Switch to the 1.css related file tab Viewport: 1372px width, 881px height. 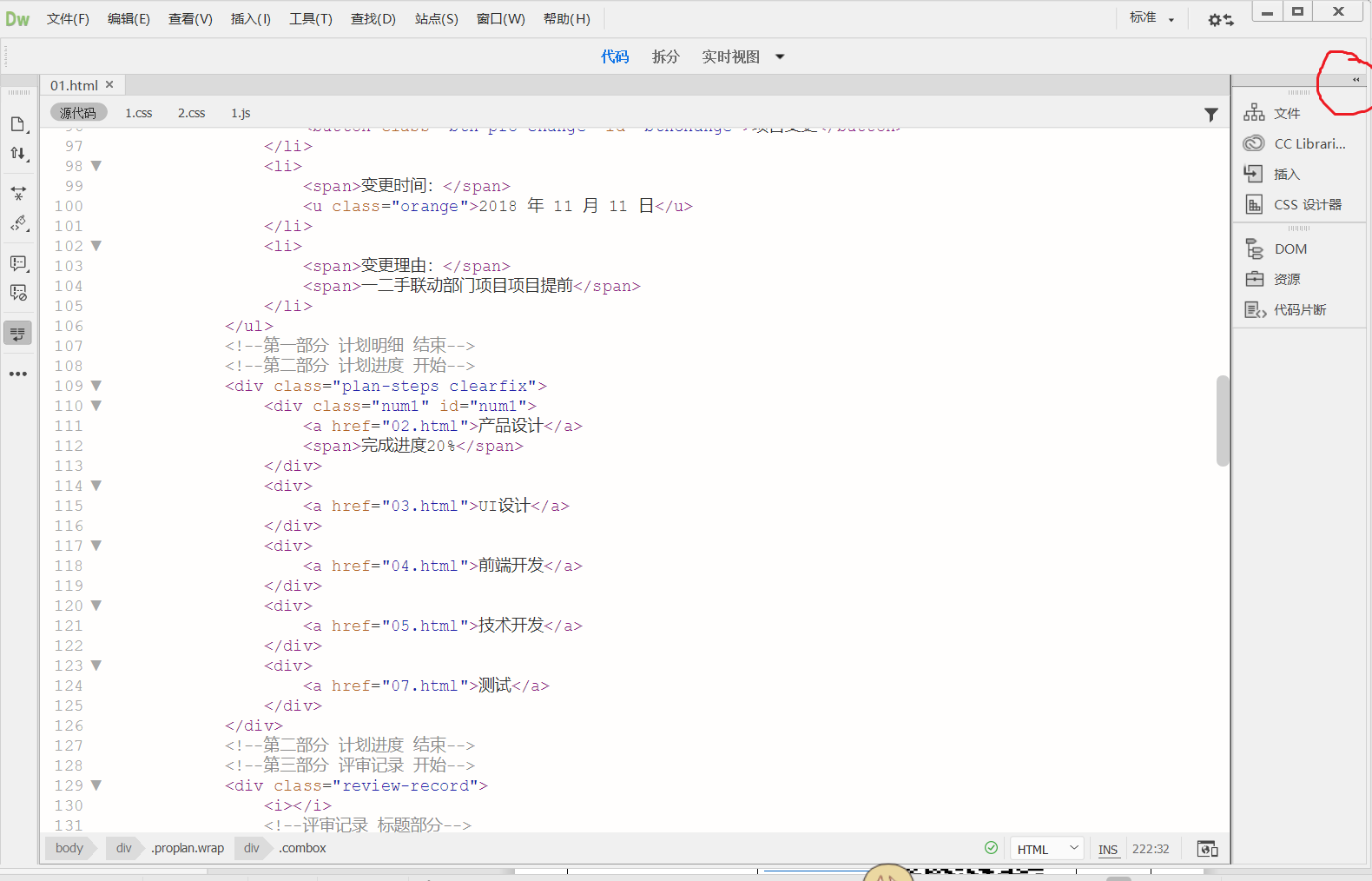138,113
